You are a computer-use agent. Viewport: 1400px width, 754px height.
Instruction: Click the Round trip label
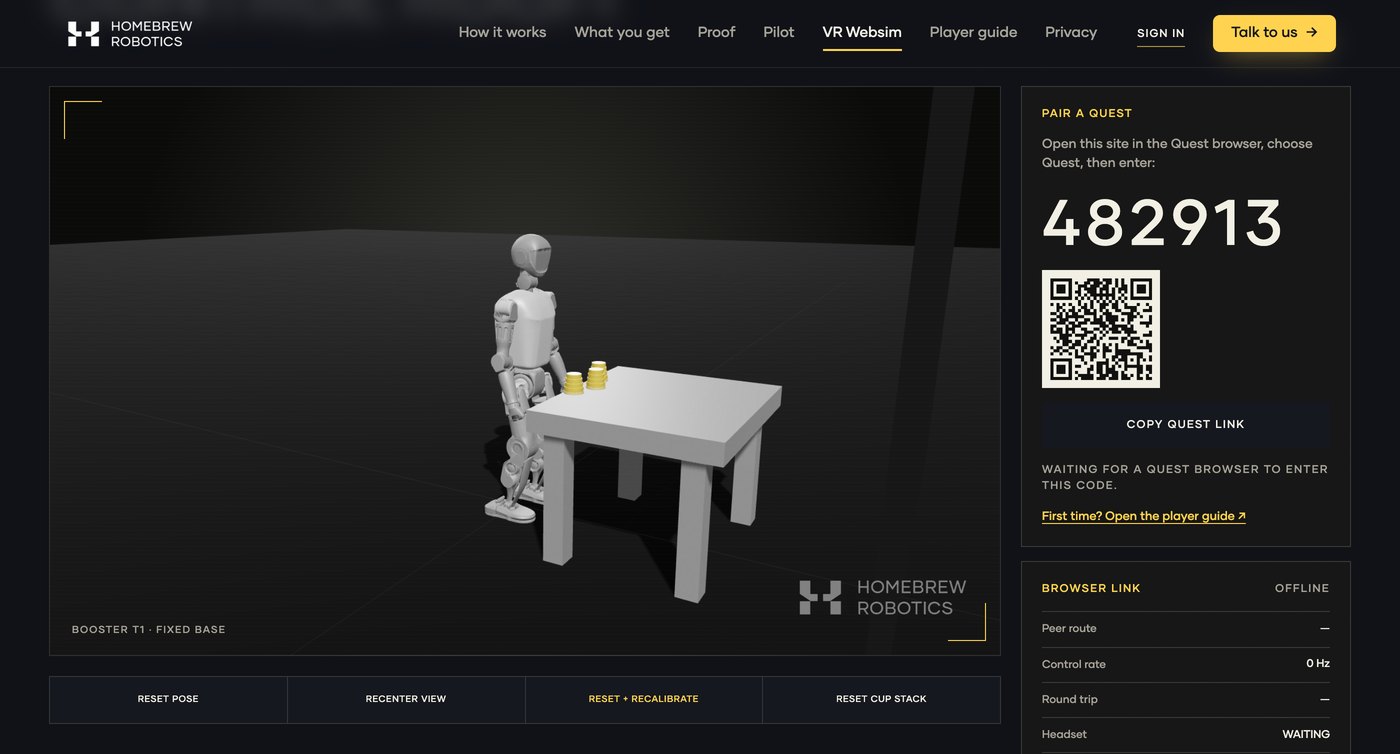tap(1070, 699)
